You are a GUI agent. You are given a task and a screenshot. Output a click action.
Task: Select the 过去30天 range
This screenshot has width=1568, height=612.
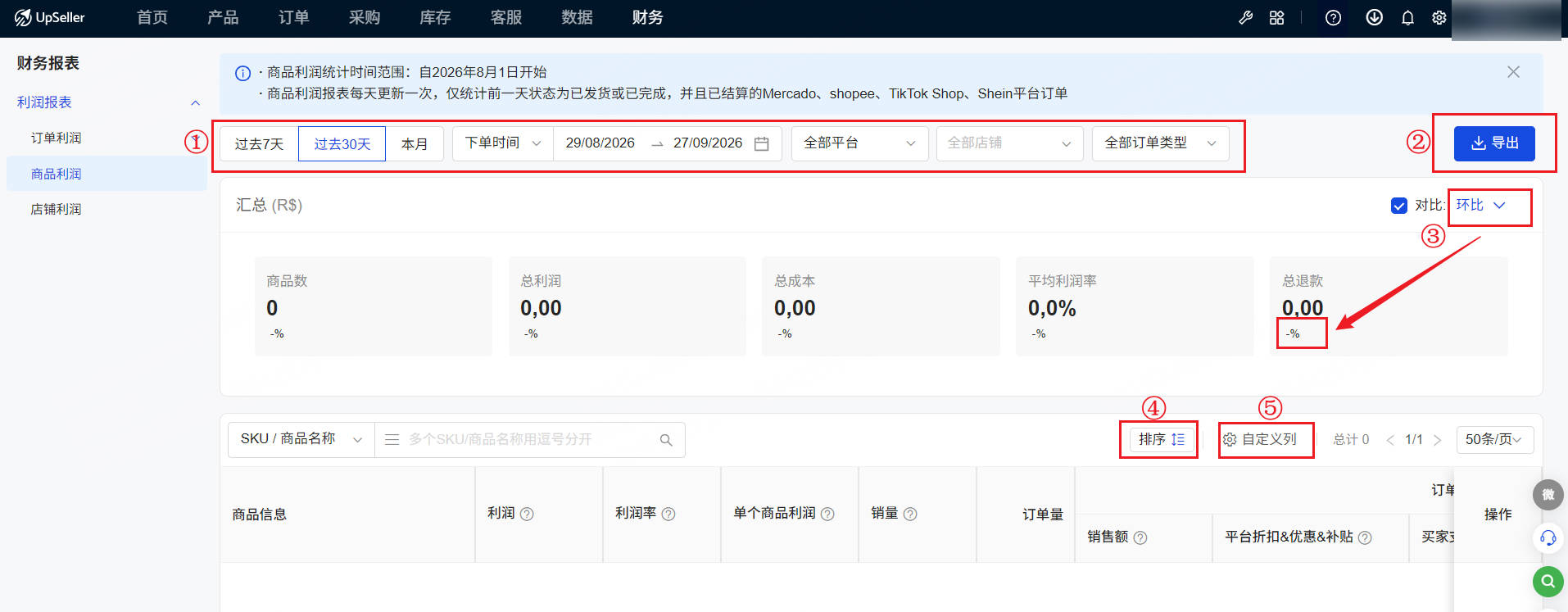click(x=342, y=143)
